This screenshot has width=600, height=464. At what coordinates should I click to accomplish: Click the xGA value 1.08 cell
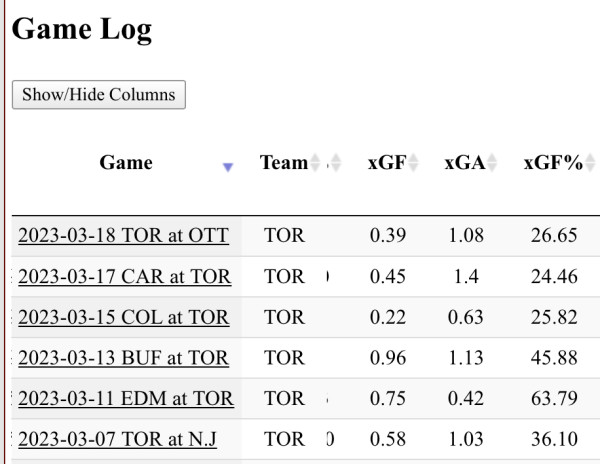464,236
